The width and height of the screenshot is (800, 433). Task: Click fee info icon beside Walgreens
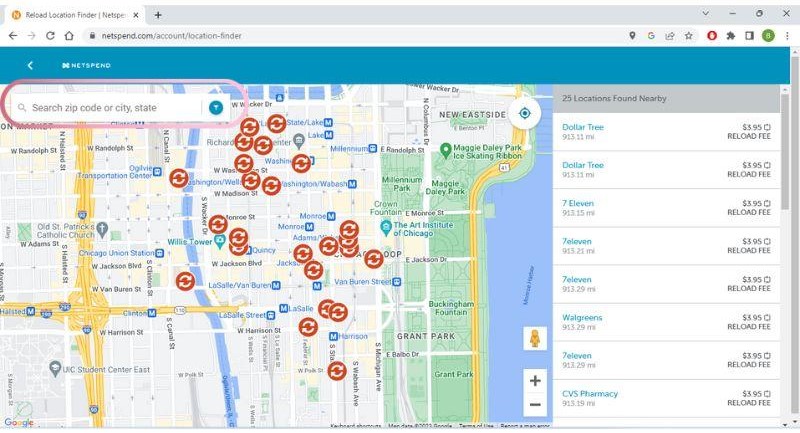tap(767, 317)
